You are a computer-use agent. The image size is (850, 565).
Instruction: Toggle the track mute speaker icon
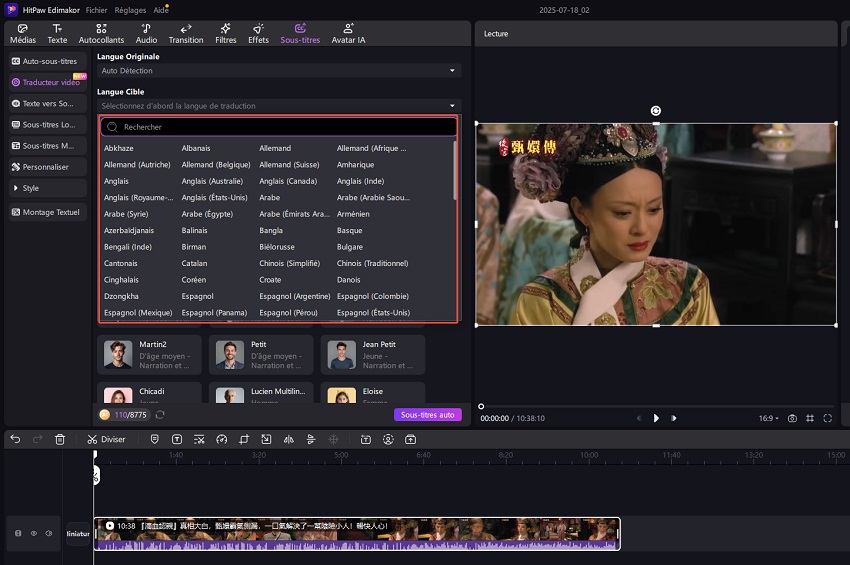tap(48, 534)
